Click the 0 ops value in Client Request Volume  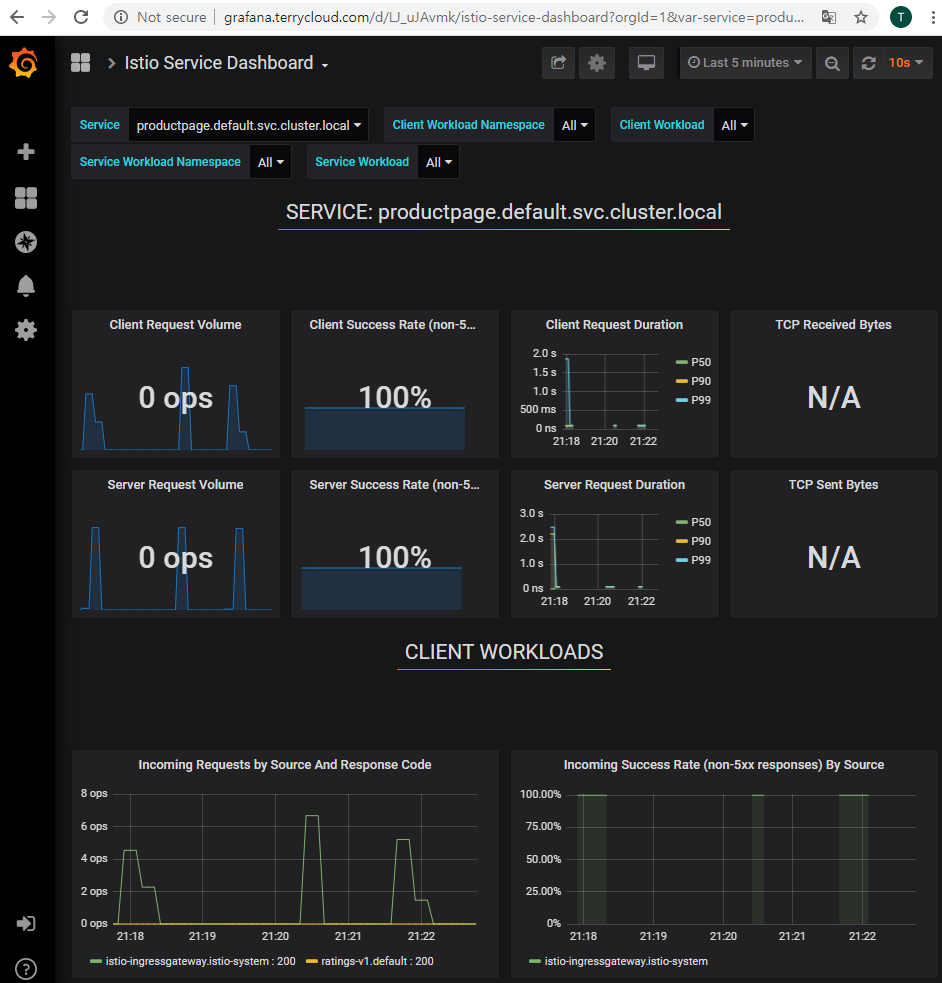(x=175, y=397)
